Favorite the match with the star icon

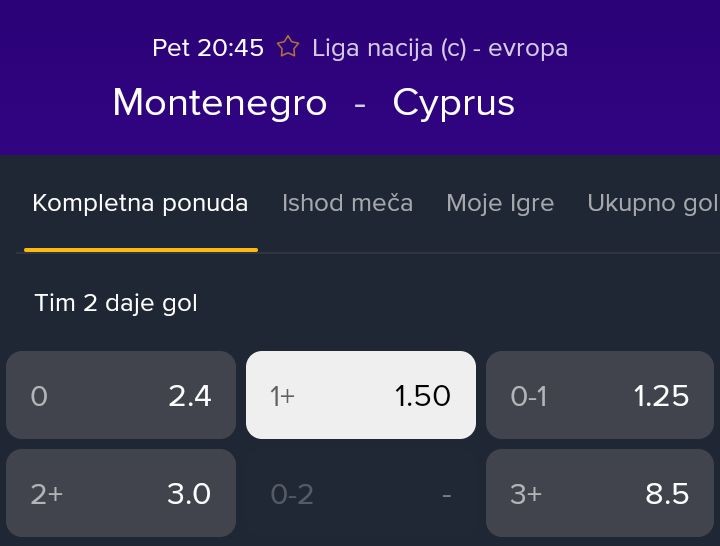(288, 47)
